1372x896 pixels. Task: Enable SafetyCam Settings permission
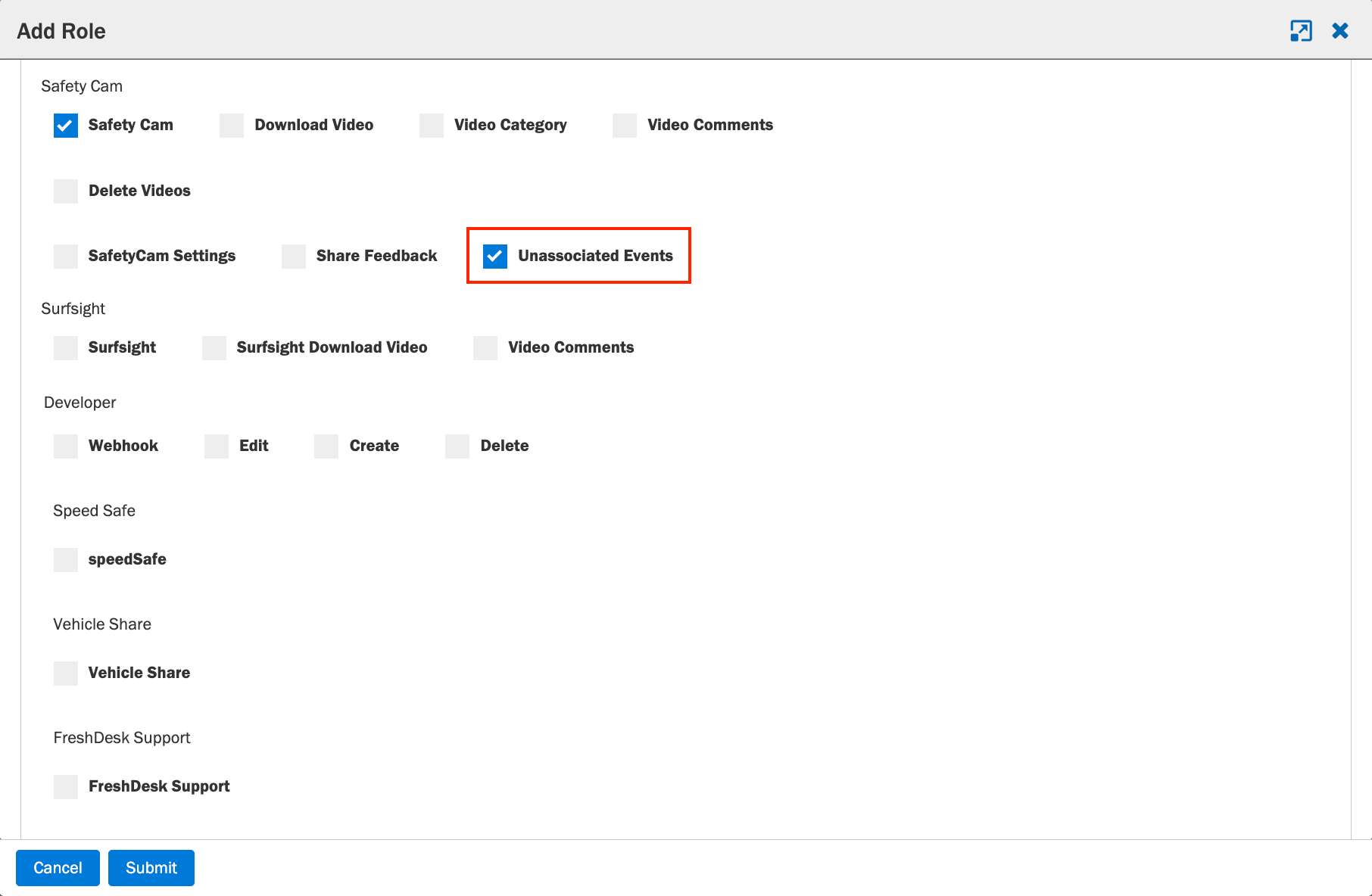(x=66, y=257)
